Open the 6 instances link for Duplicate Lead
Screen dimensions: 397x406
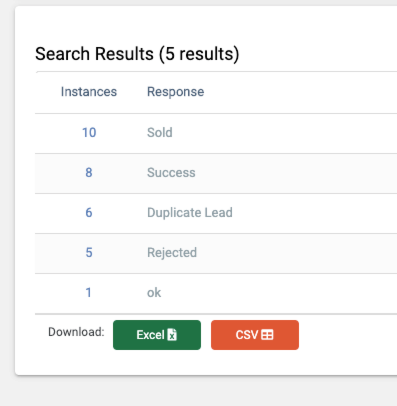pos(89,213)
